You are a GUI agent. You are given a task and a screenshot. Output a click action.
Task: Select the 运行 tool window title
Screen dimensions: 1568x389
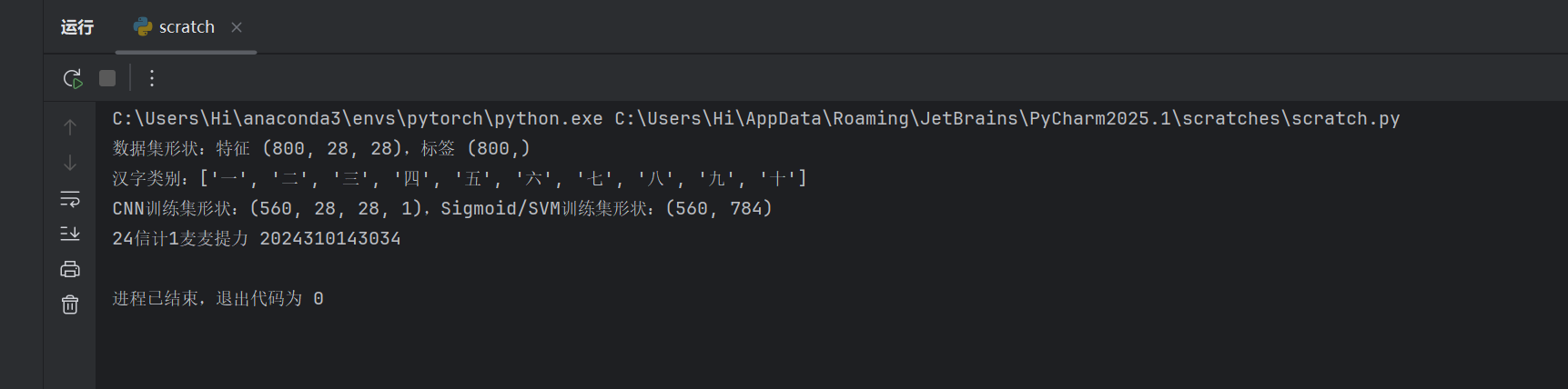[x=77, y=27]
